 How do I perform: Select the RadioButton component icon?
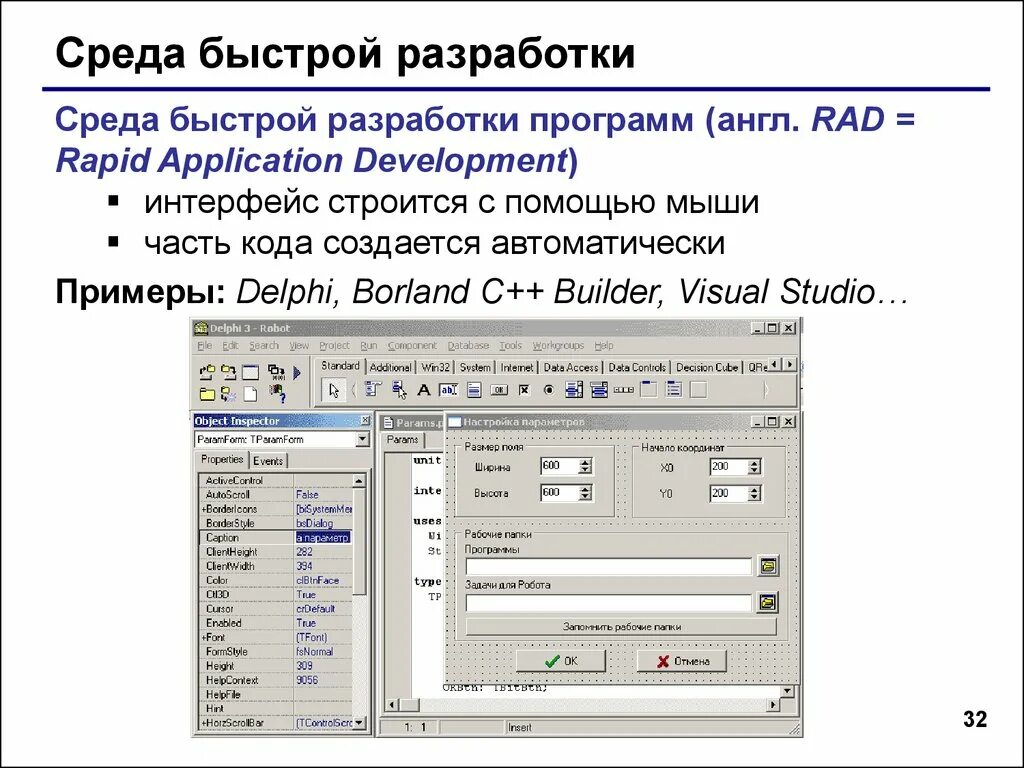[x=549, y=390]
